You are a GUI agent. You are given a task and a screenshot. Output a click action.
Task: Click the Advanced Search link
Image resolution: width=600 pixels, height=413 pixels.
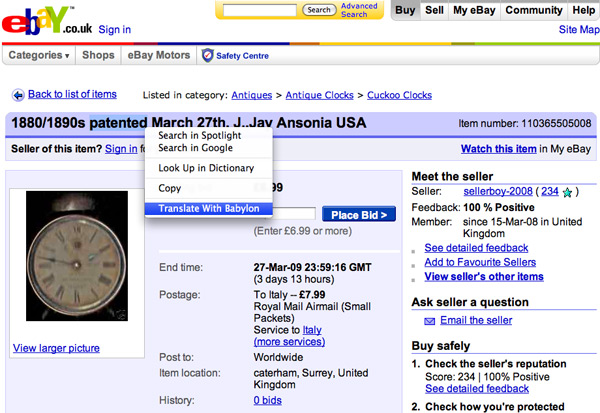pos(359,10)
